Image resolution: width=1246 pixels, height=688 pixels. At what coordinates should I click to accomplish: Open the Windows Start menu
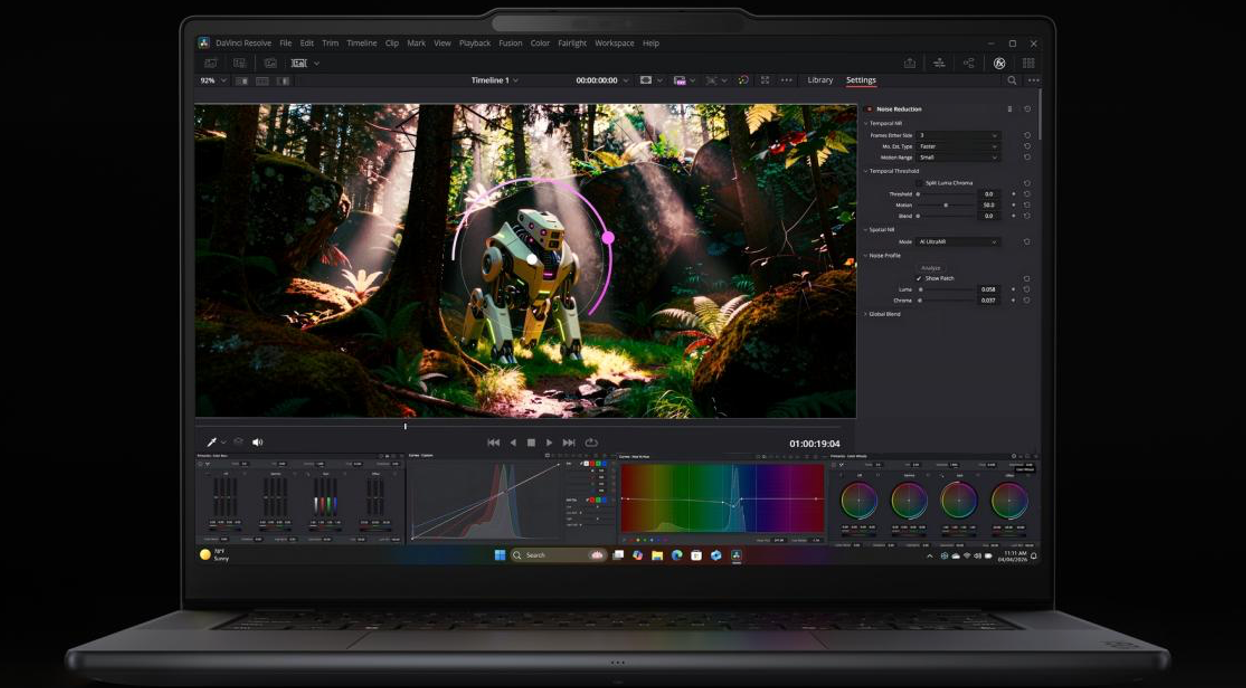click(500, 555)
